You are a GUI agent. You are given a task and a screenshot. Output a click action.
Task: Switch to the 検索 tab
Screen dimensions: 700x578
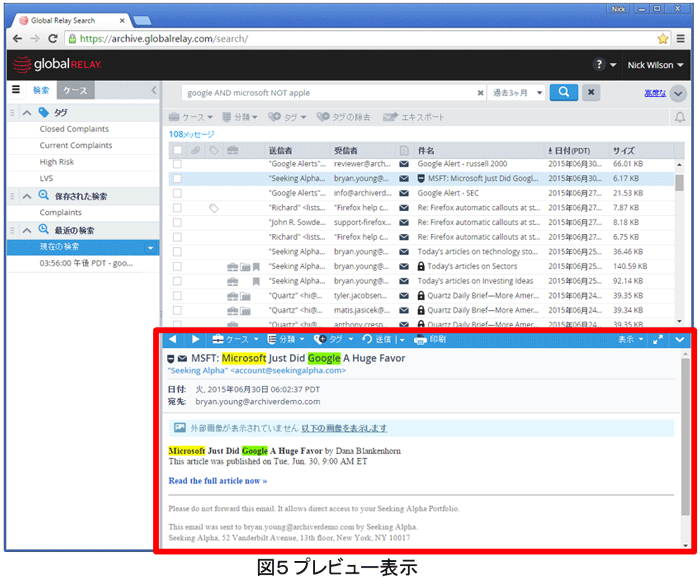[x=41, y=90]
